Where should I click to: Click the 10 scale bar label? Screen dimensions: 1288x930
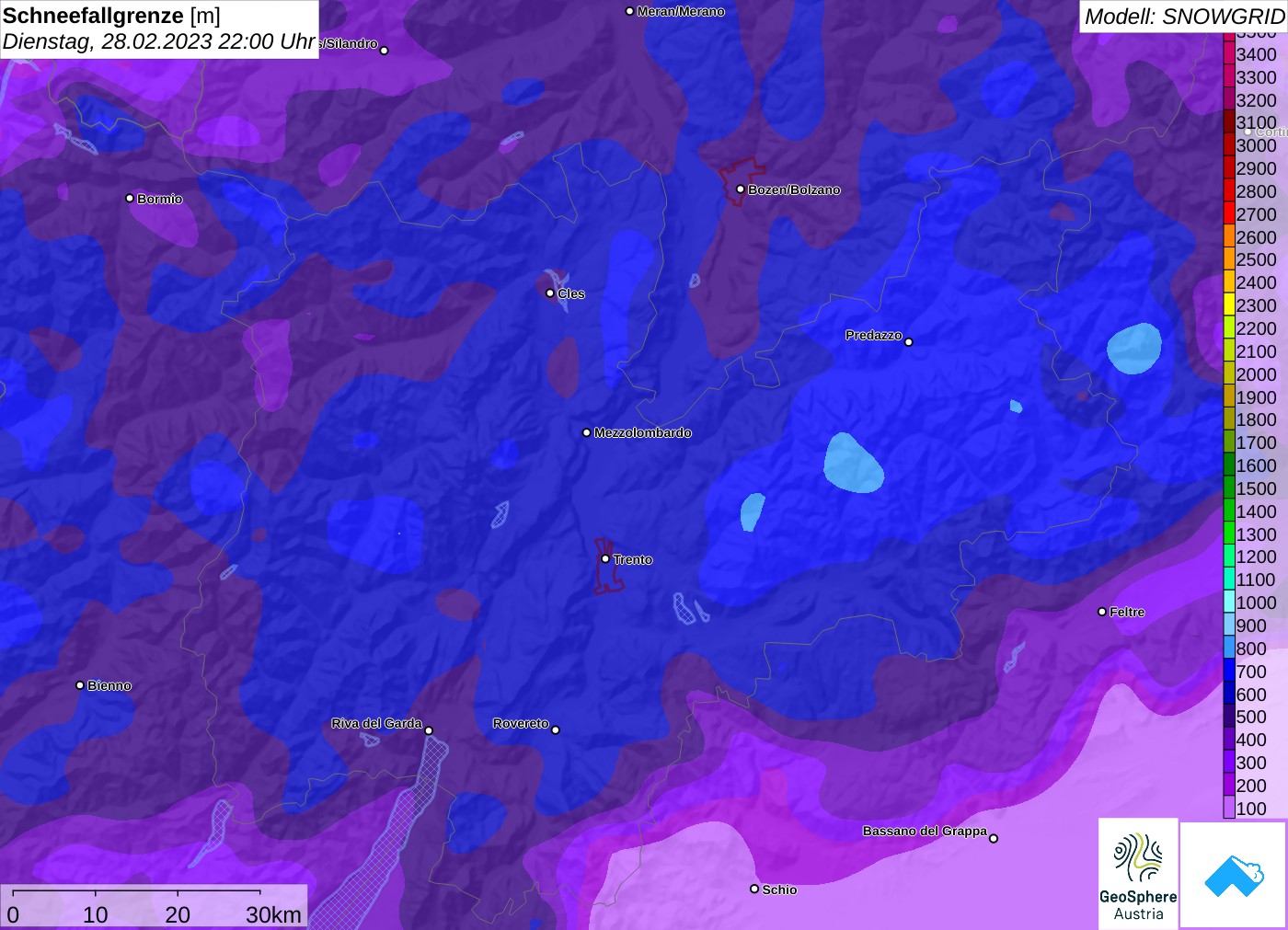click(96, 914)
